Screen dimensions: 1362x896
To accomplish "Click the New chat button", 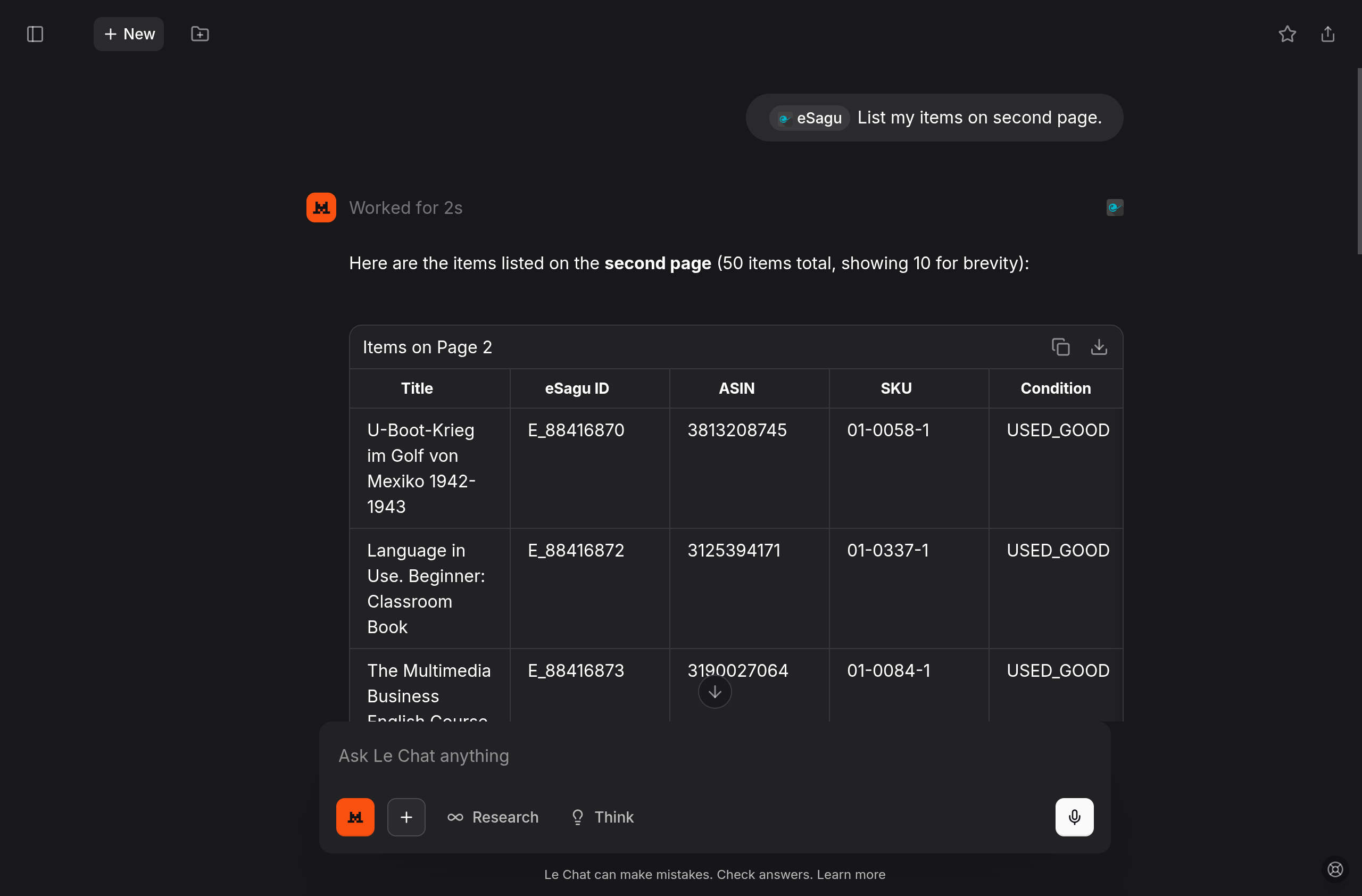I will coord(129,35).
